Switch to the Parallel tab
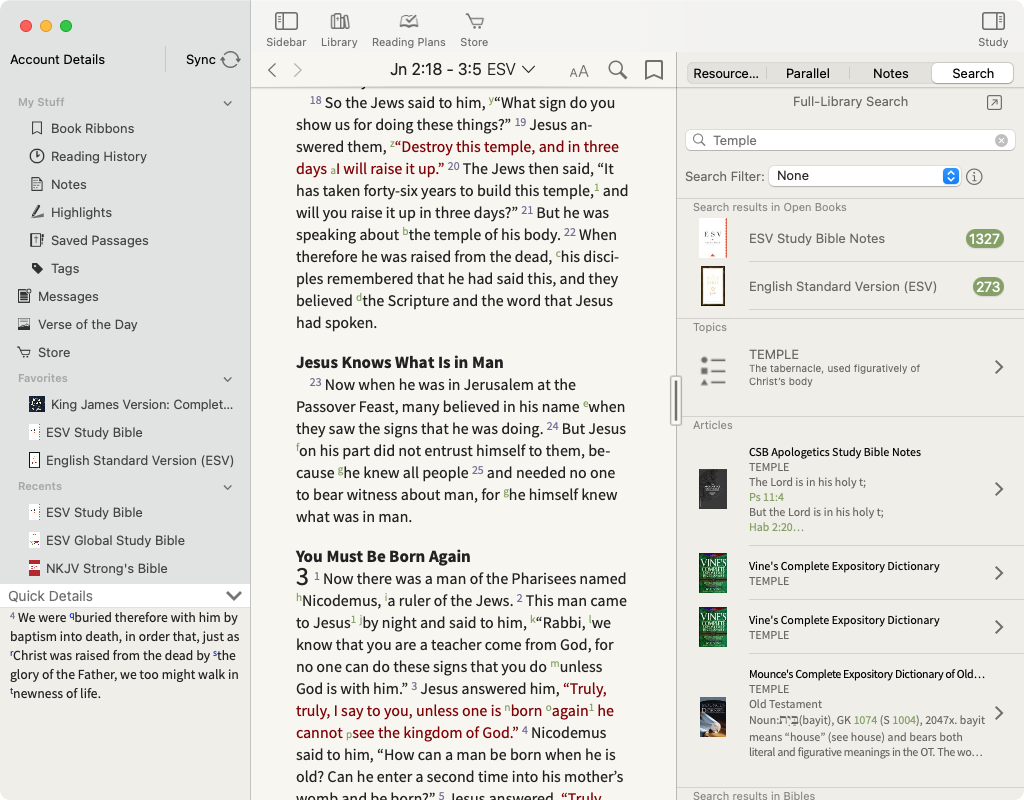The width and height of the screenshot is (1024, 800). [x=807, y=73]
